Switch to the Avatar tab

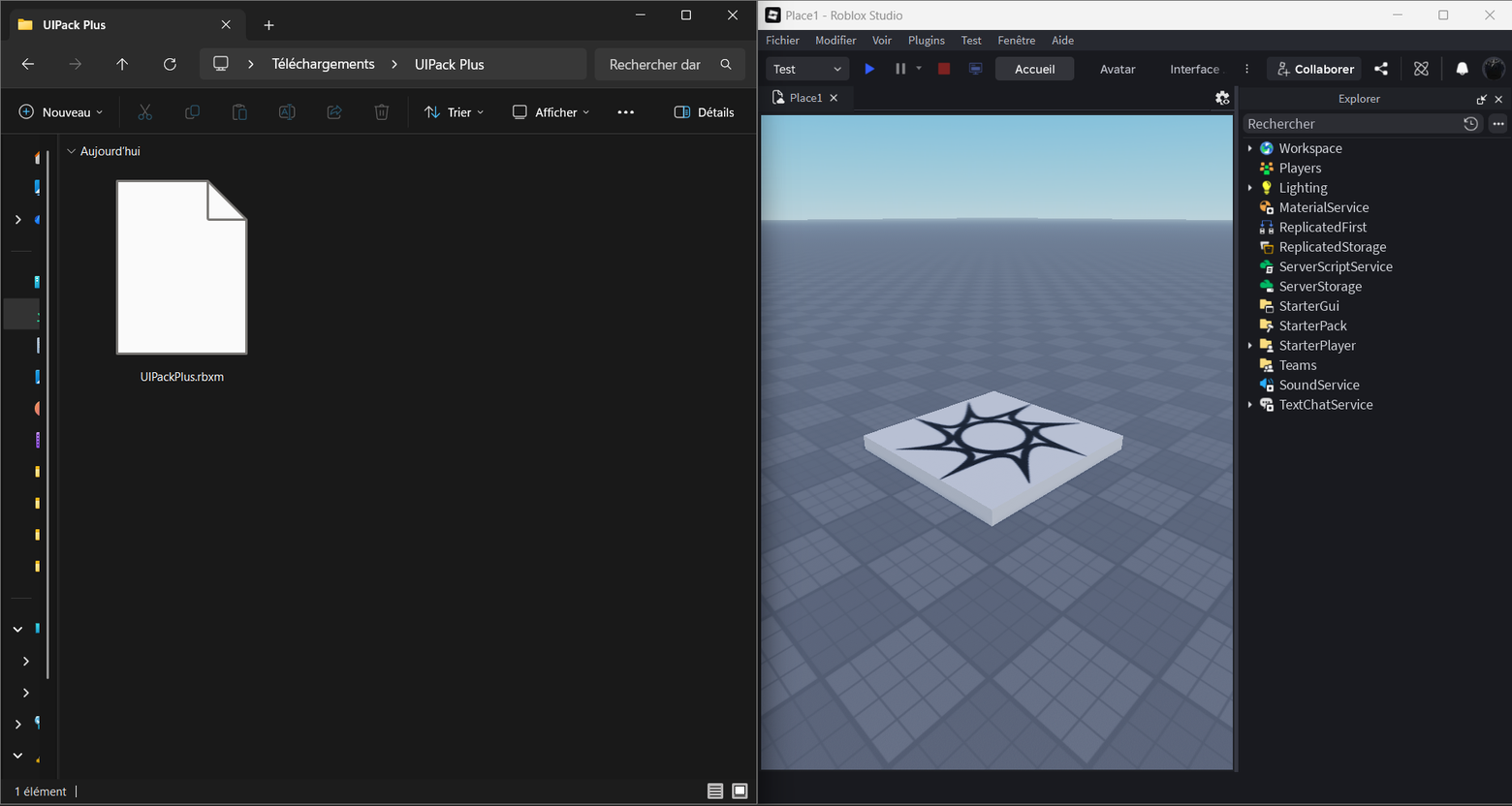1118,69
